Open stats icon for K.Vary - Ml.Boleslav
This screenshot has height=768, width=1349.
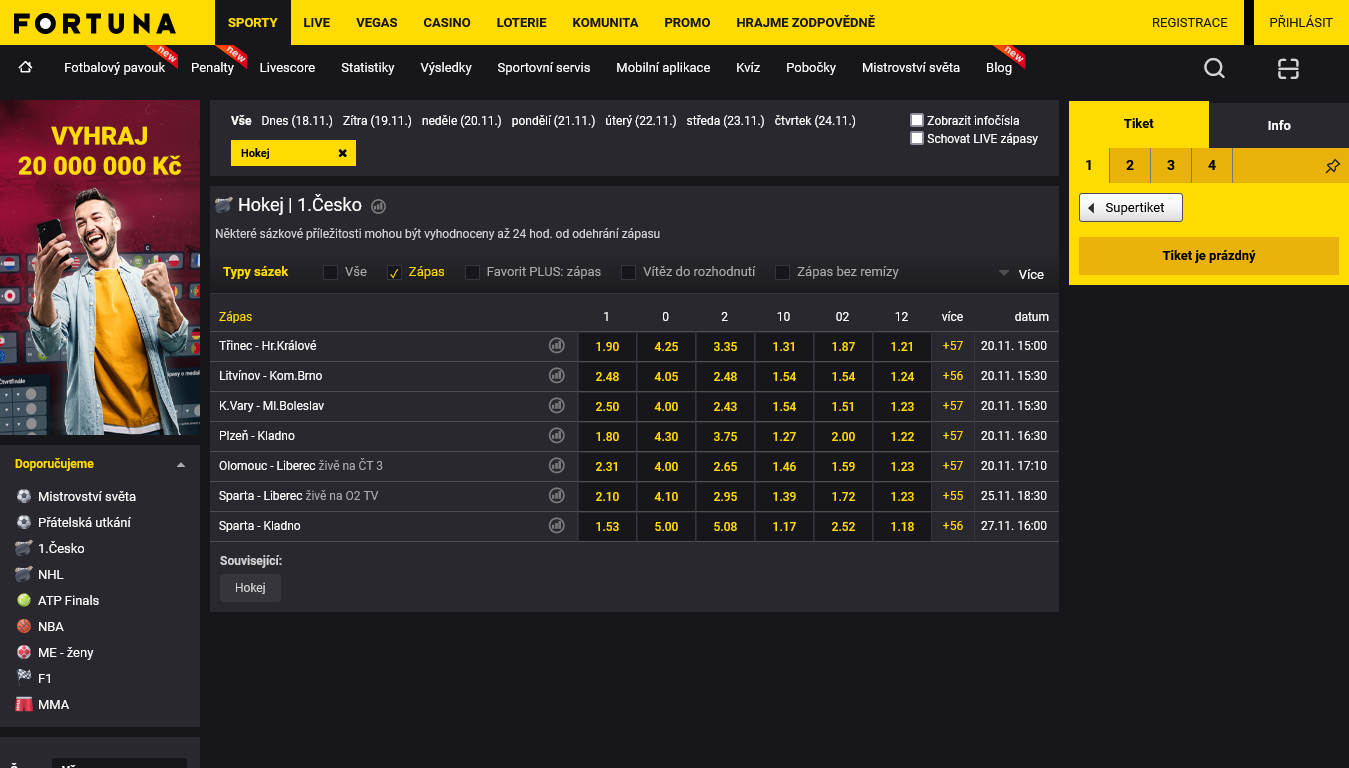(x=557, y=405)
